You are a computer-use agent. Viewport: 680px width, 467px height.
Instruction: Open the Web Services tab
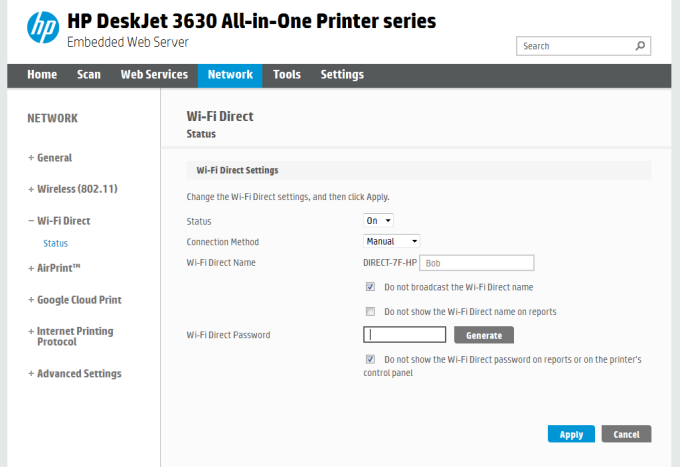point(154,75)
